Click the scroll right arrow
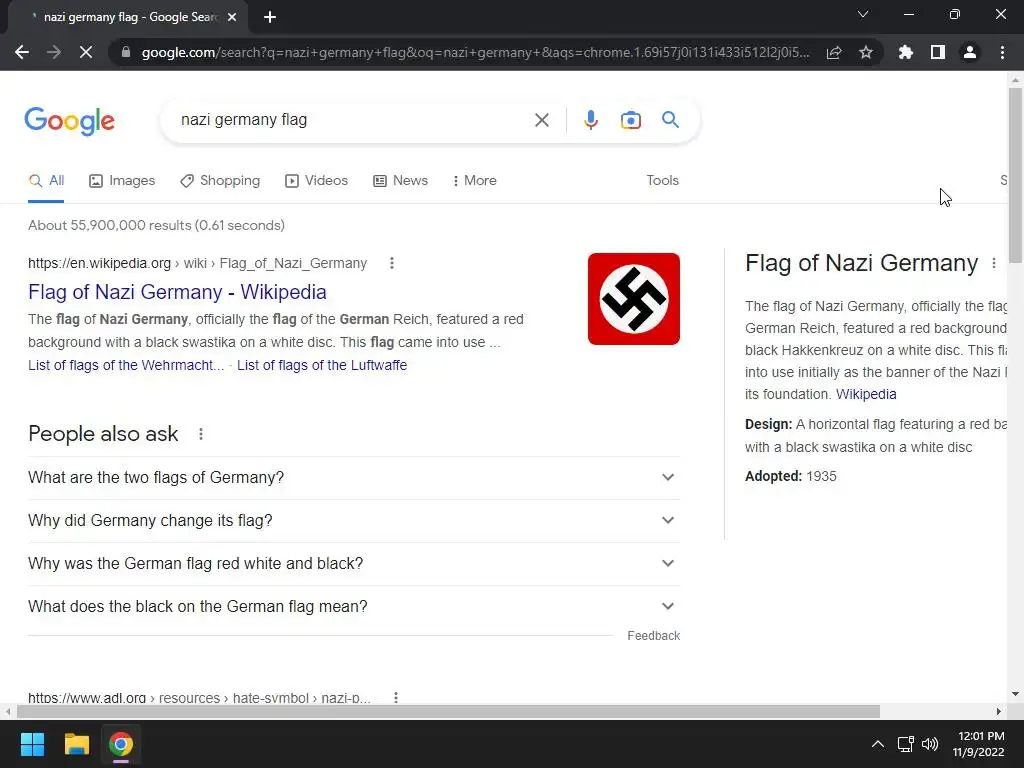Screen dimensions: 1024x768 click(x=998, y=711)
